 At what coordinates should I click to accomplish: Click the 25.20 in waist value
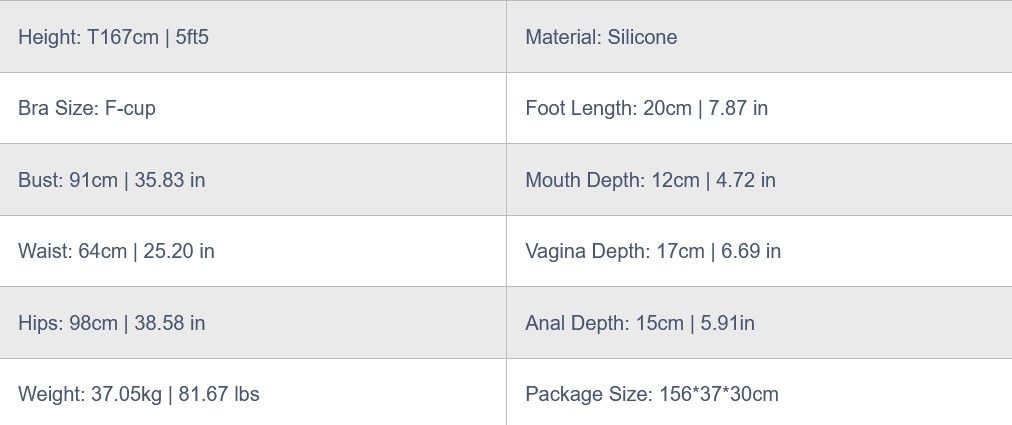tap(179, 251)
